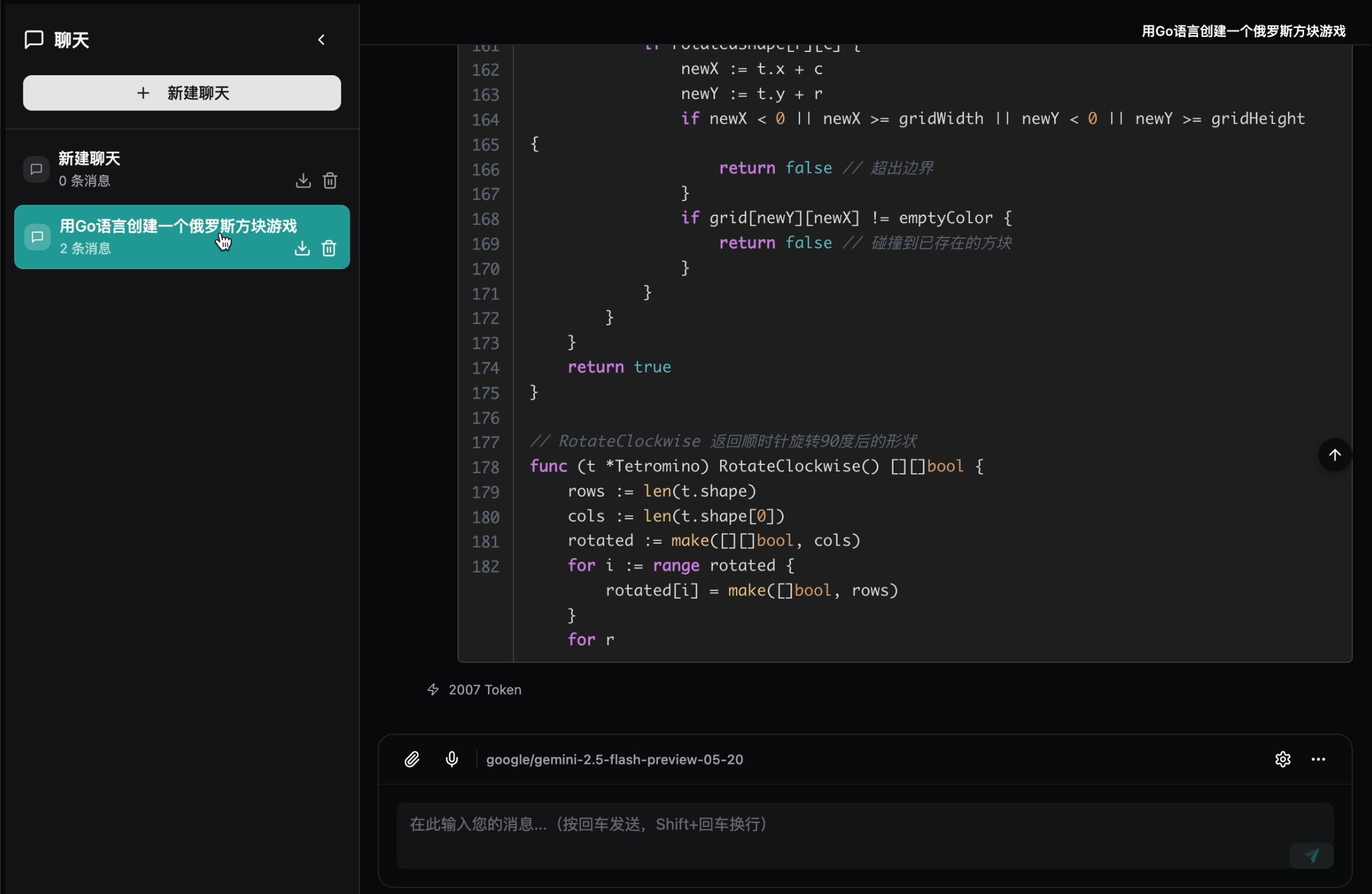This screenshot has height=894, width=1372.
Task: Download the Go Tetris conversation
Action: (x=302, y=248)
